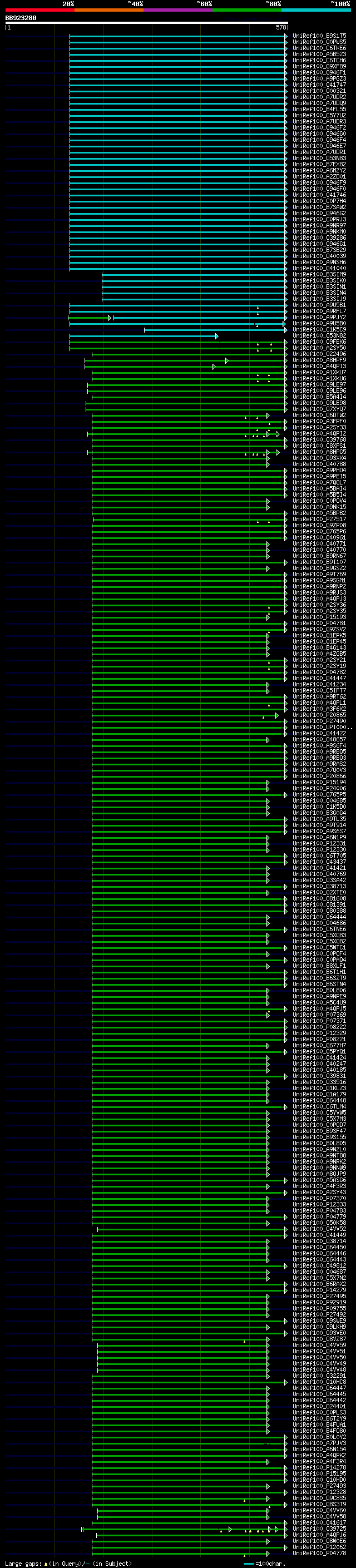The width and height of the screenshot is (356, 1568).
Task: Click the UniRef100_P27493 label
Action: pyautogui.click(x=319, y=1486)
